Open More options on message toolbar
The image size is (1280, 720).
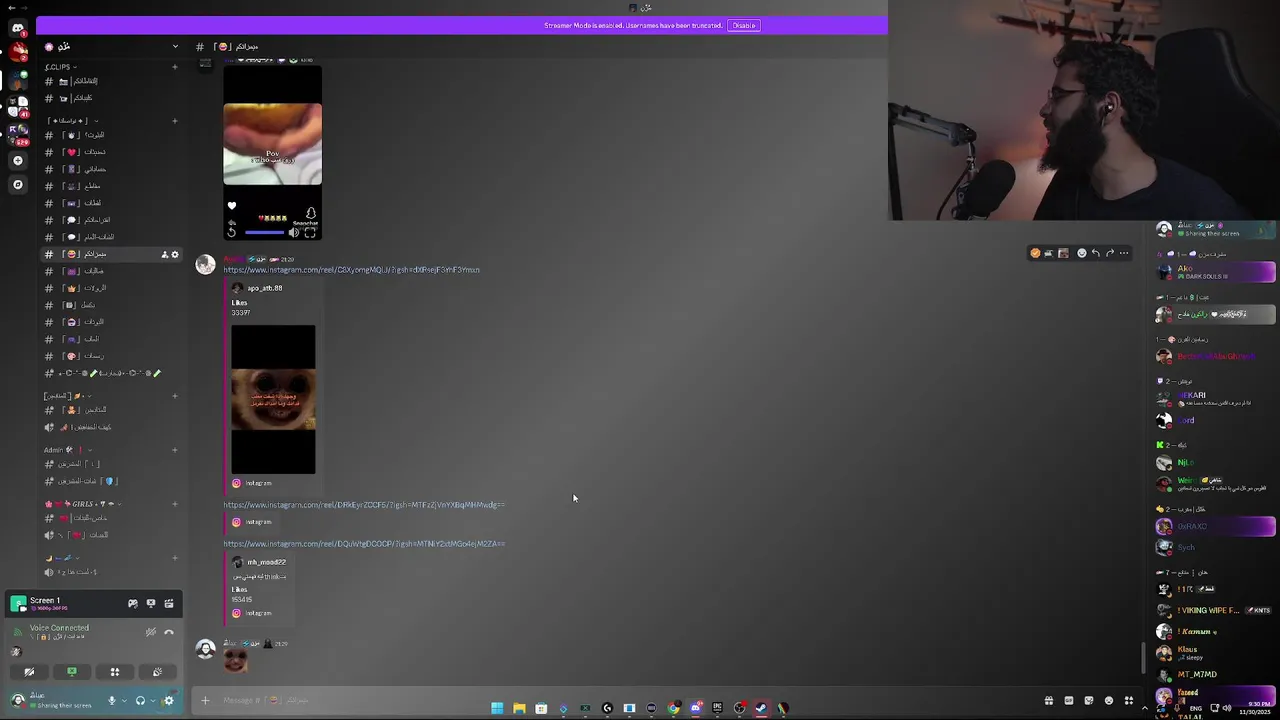(1124, 253)
